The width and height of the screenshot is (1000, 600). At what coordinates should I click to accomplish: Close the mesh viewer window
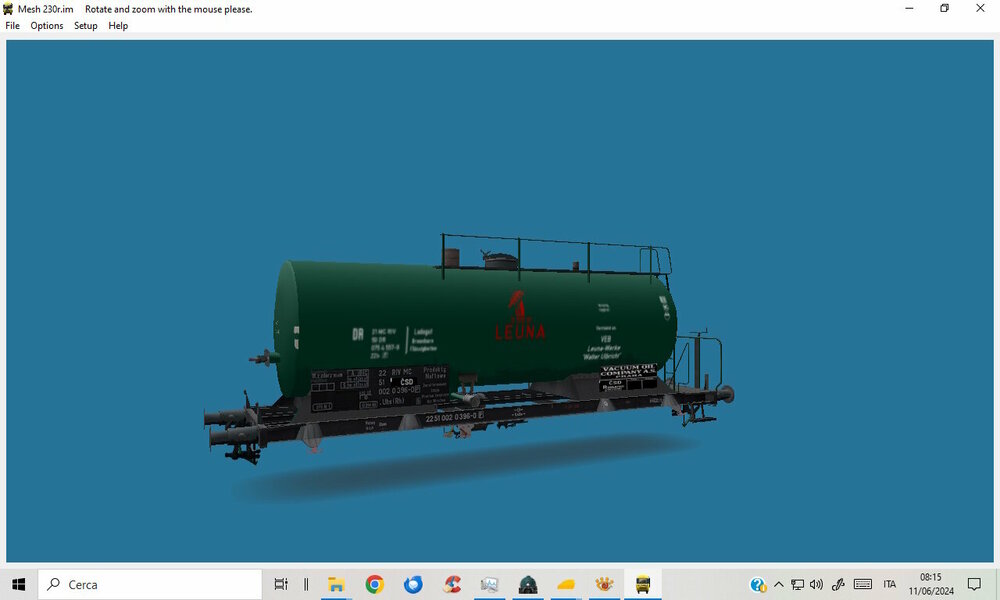point(980,8)
